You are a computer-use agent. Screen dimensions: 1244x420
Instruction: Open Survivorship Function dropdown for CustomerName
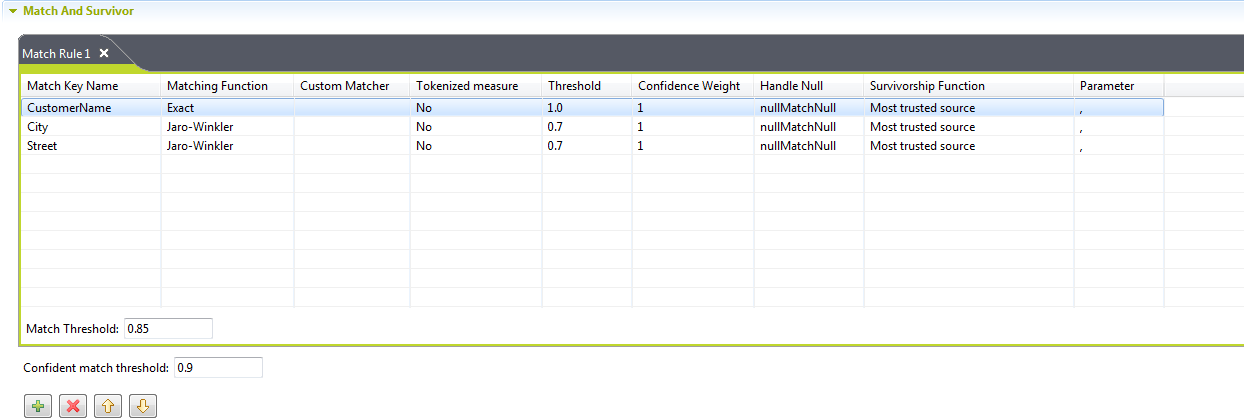(966, 107)
